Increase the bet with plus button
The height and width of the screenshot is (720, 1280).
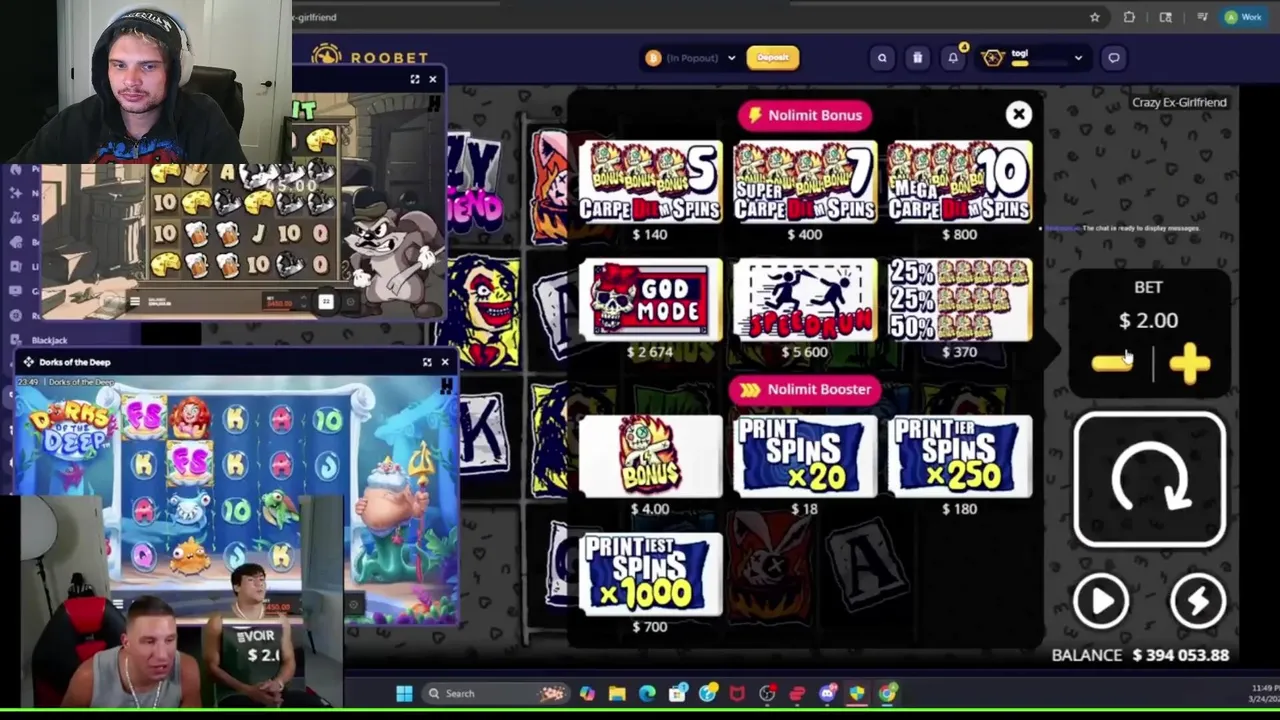(x=1189, y=364)
